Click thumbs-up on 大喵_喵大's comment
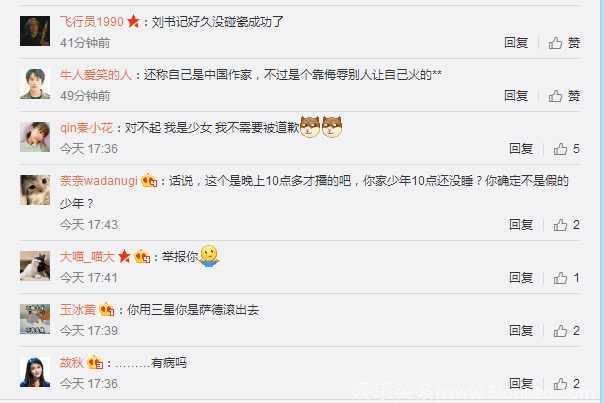 click(567, 278)
